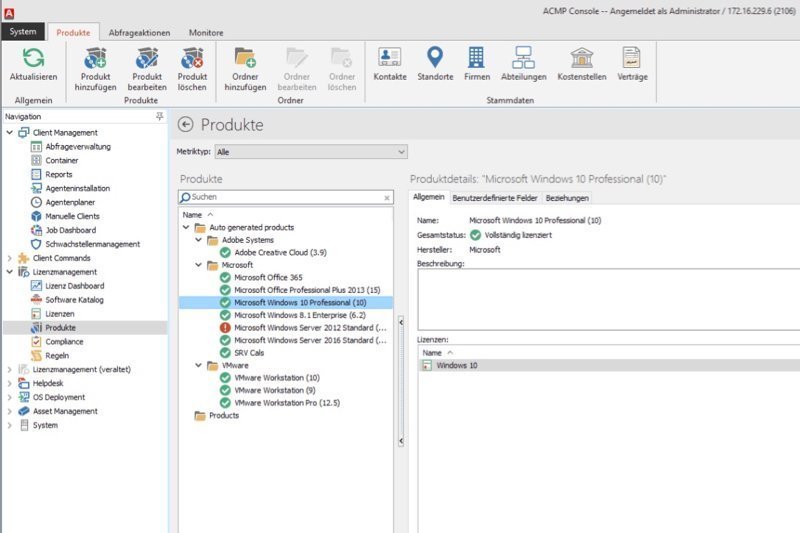Switch to Abfrageaktionen ribbon tab
800x533 pixels.
point(139,33)
